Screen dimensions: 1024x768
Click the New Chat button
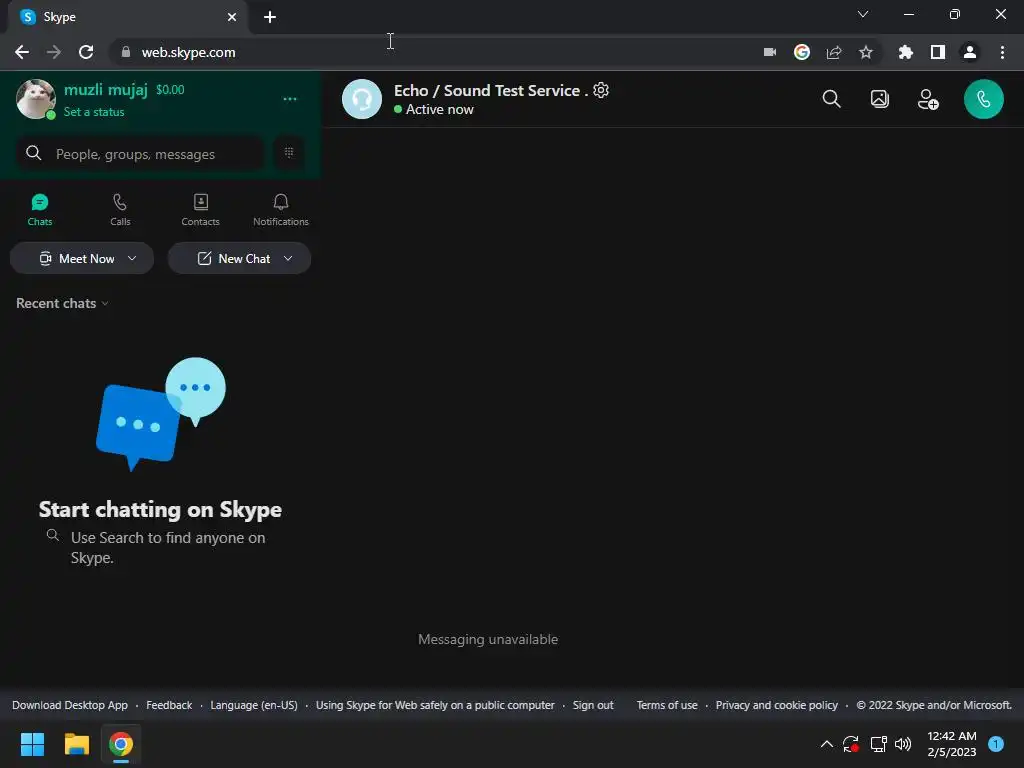click(239, 259)
